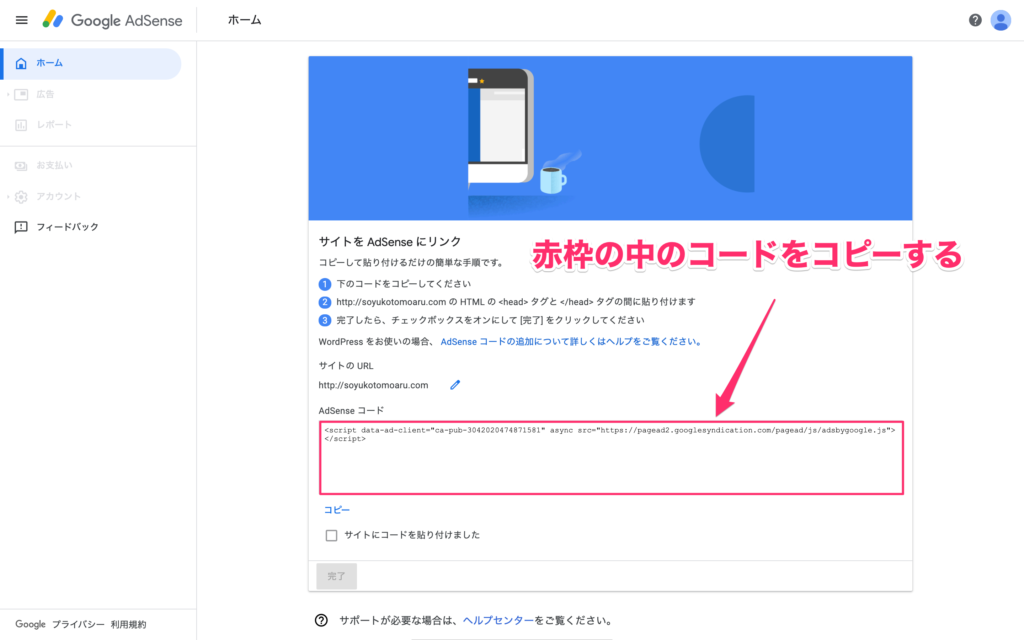1024x640 pixels.
Task: Check サイトにコードを貼り付けました checkbox
Action: point(331,536)
